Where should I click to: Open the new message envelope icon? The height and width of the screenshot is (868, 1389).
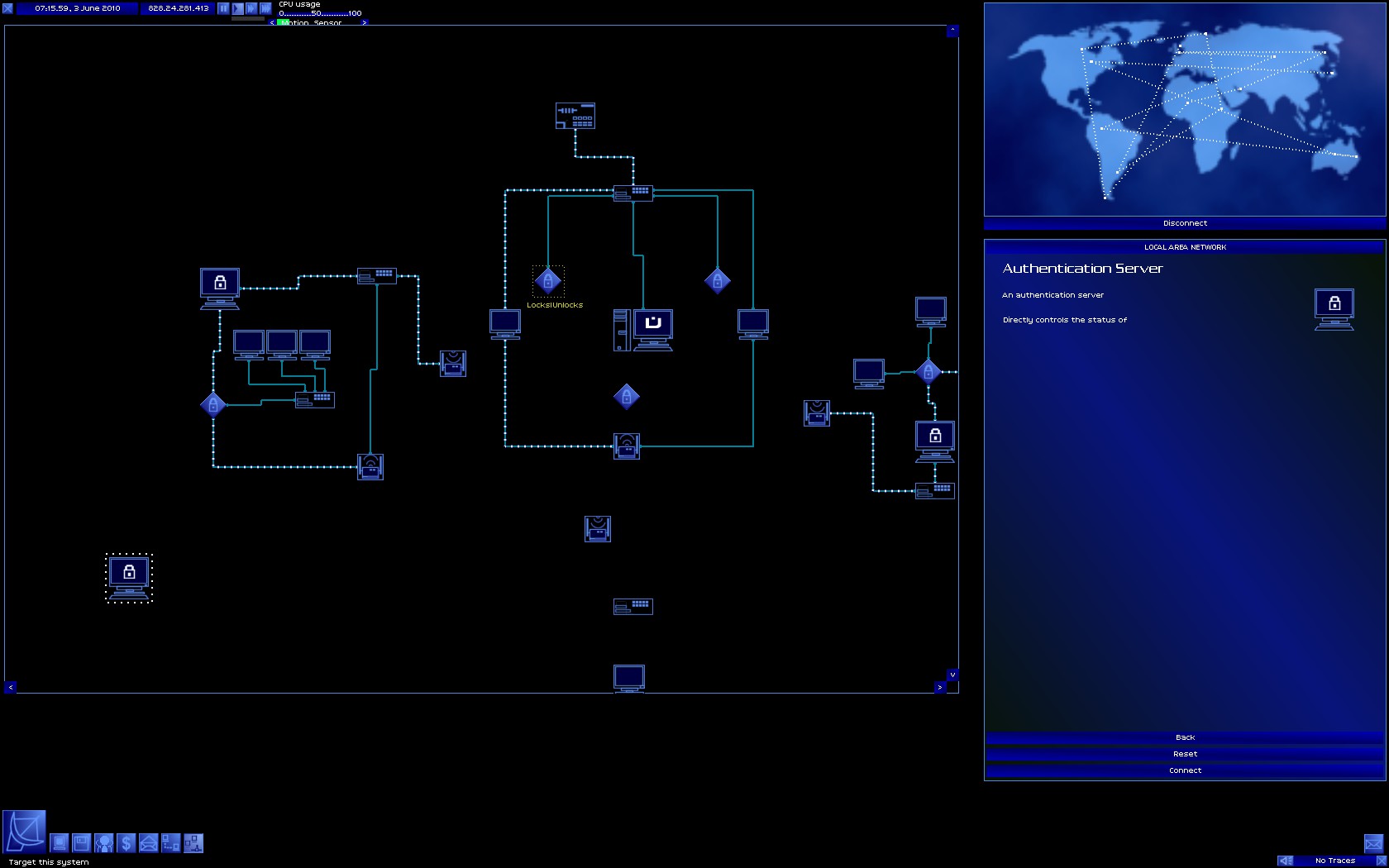tap(1373, 843)
